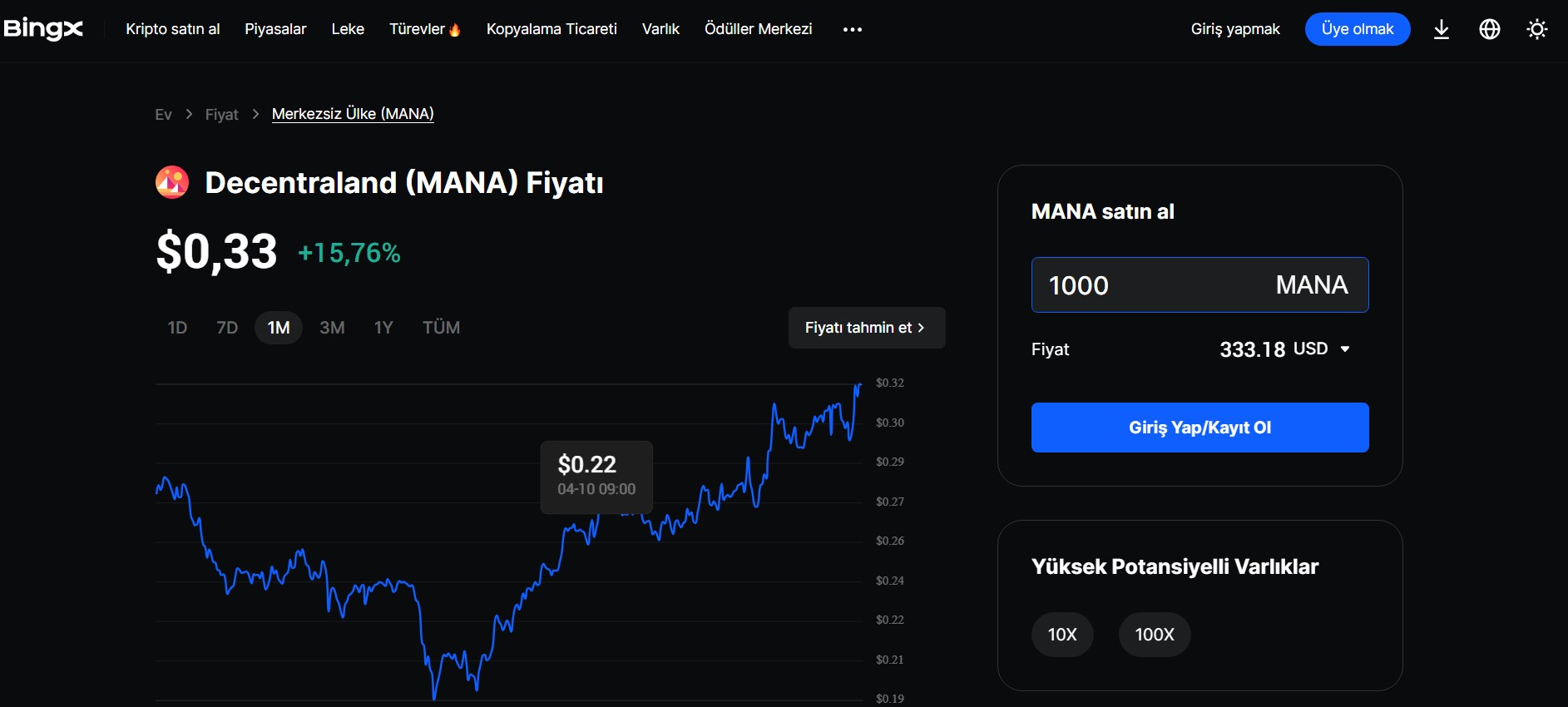Click the $0.22 chart tooltip
The image size is (1568, 707).
tap(596, 477)
